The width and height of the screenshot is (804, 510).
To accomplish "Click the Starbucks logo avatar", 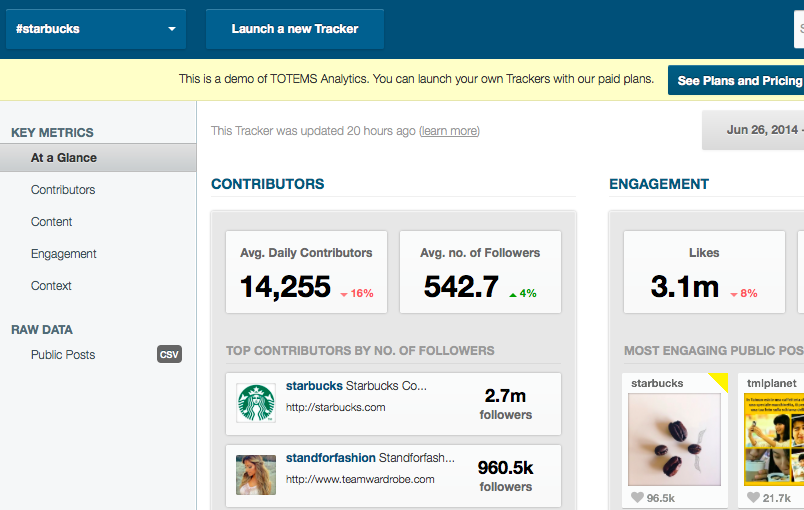I will click(256, 403).
